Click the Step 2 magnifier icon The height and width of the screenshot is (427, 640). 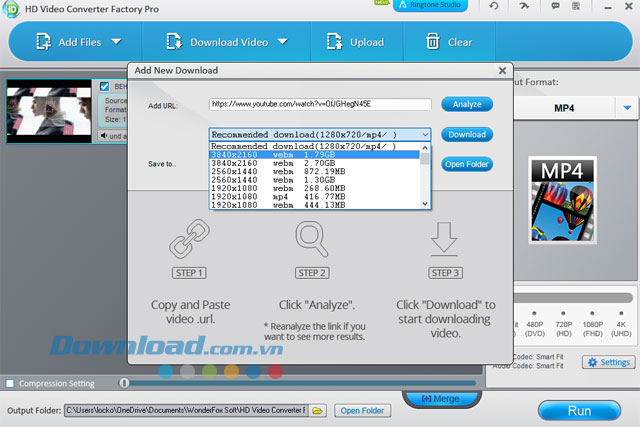[312, 239]
